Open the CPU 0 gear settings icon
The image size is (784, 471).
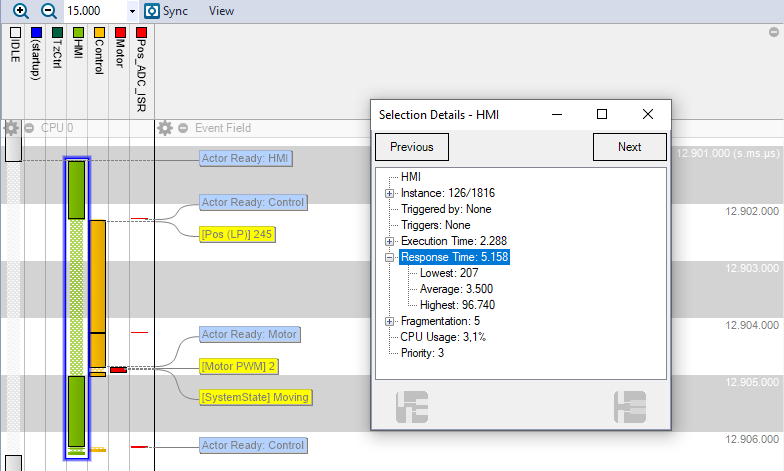tap(12, 128)
